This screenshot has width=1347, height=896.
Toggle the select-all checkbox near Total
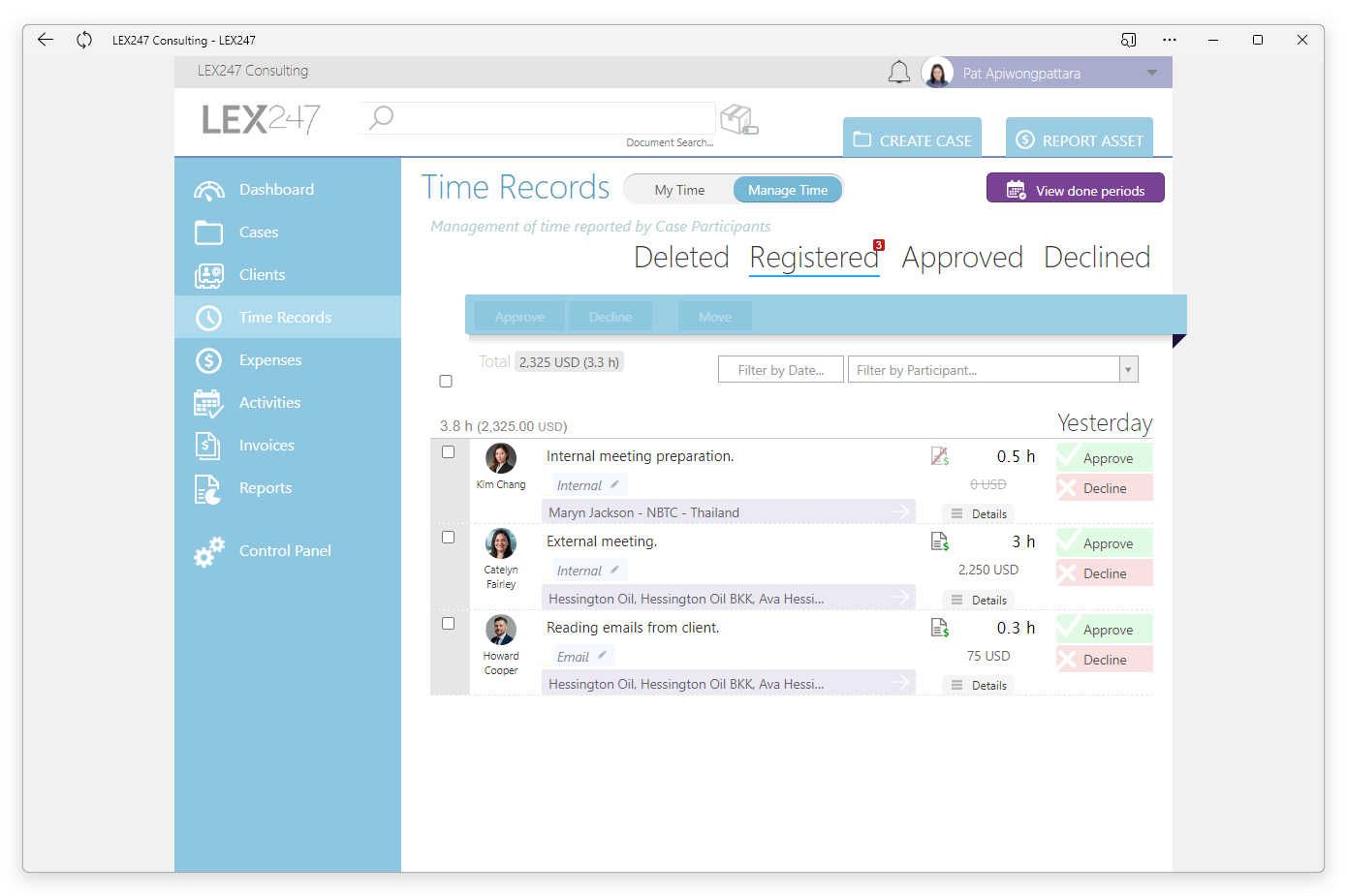(446, 382)
